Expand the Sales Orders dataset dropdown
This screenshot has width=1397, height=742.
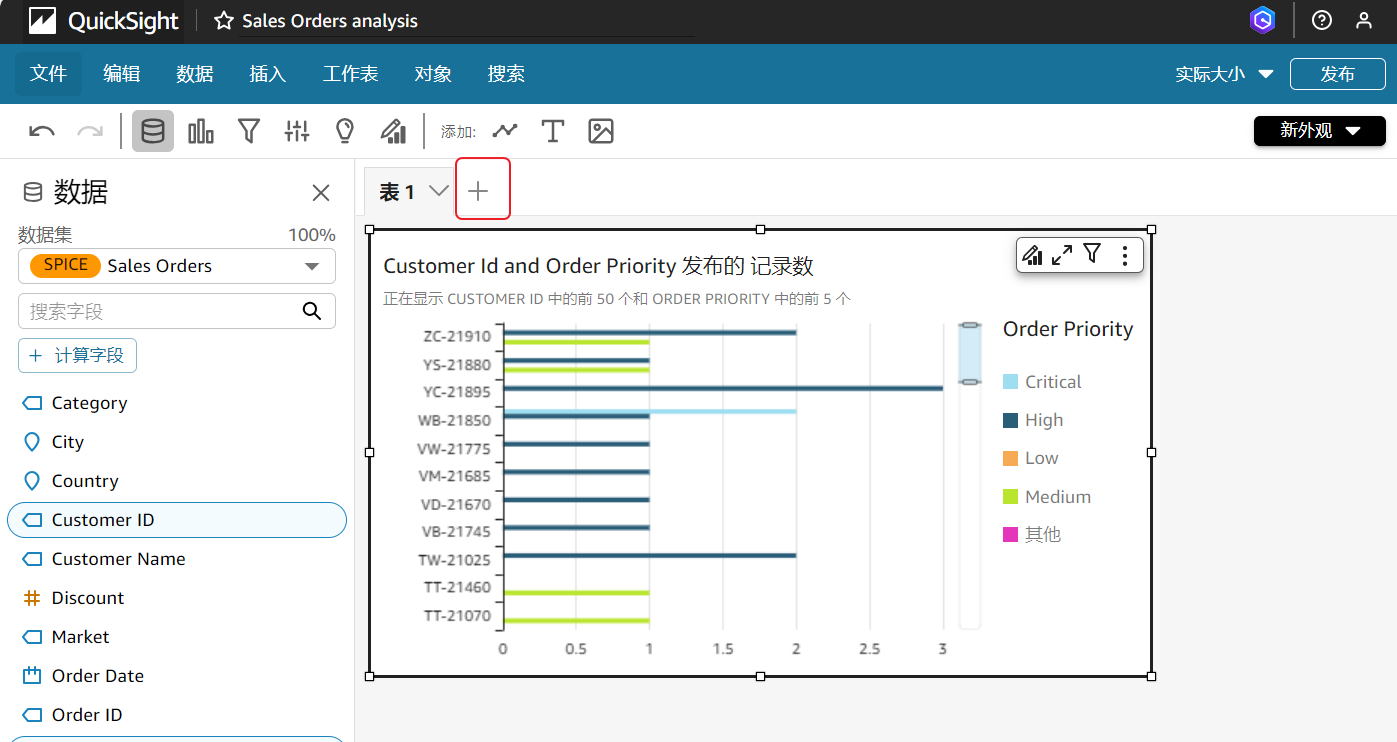click(x=312, y=266)
